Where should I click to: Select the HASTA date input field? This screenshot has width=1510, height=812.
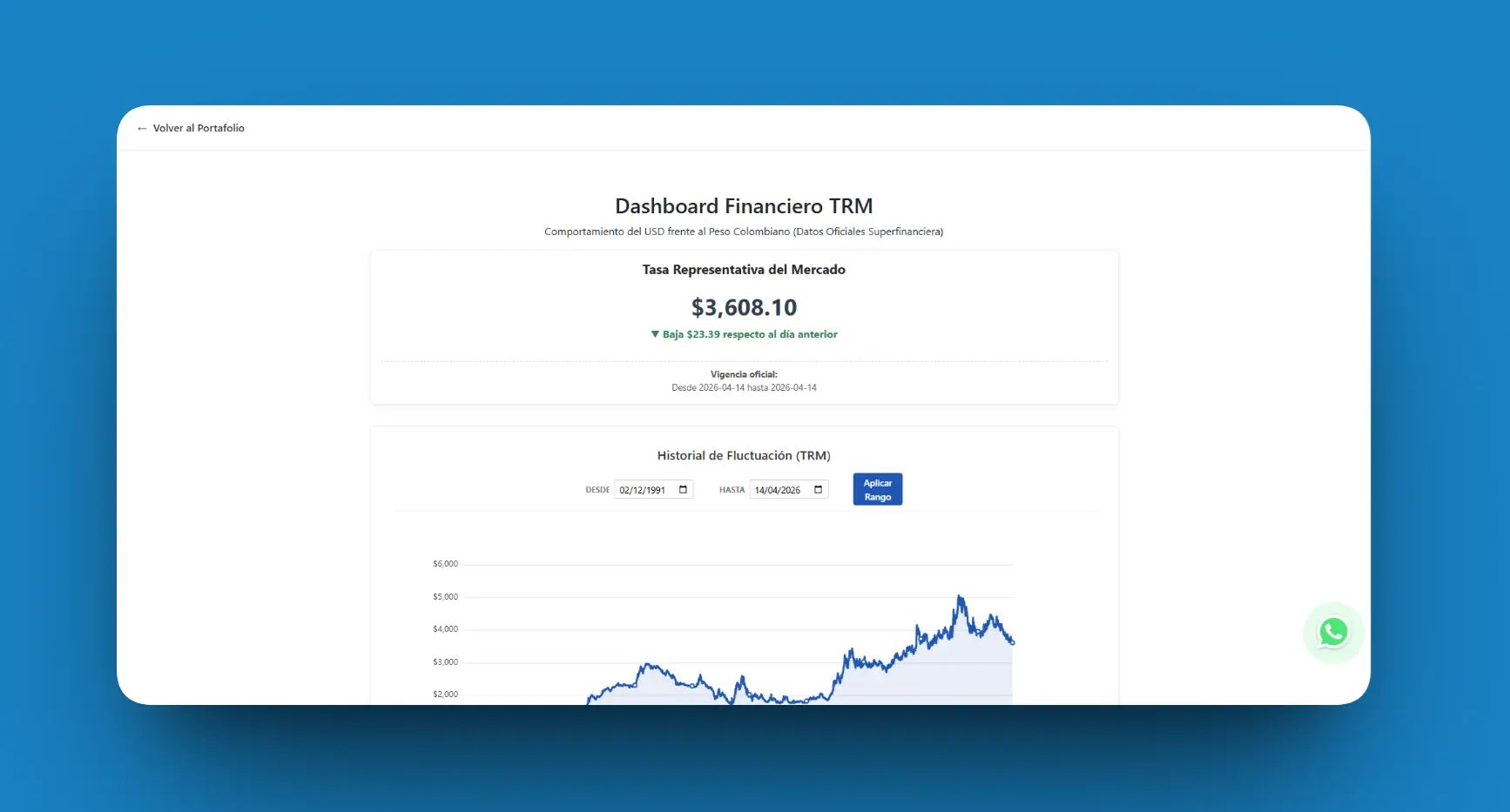[x=779, y=489]
